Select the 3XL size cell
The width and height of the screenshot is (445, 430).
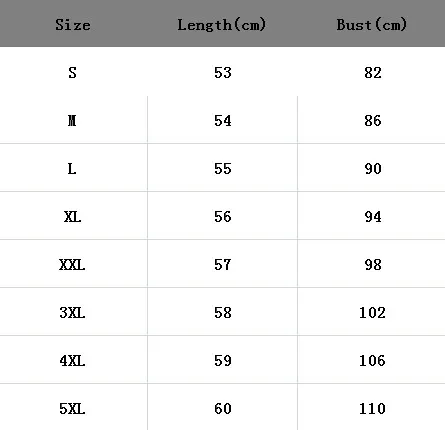pos(72,313)
